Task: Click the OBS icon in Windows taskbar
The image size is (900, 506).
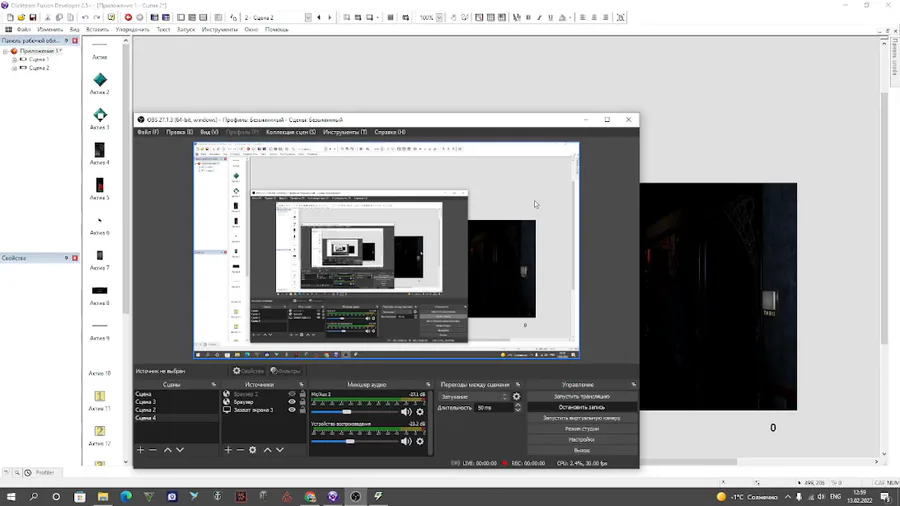Action: point(356,497)
